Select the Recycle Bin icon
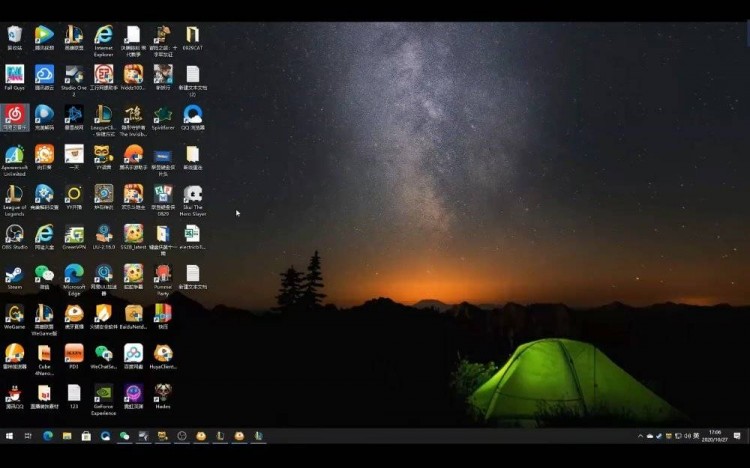Viewport: 750px width, 468px height. [14, 35]
